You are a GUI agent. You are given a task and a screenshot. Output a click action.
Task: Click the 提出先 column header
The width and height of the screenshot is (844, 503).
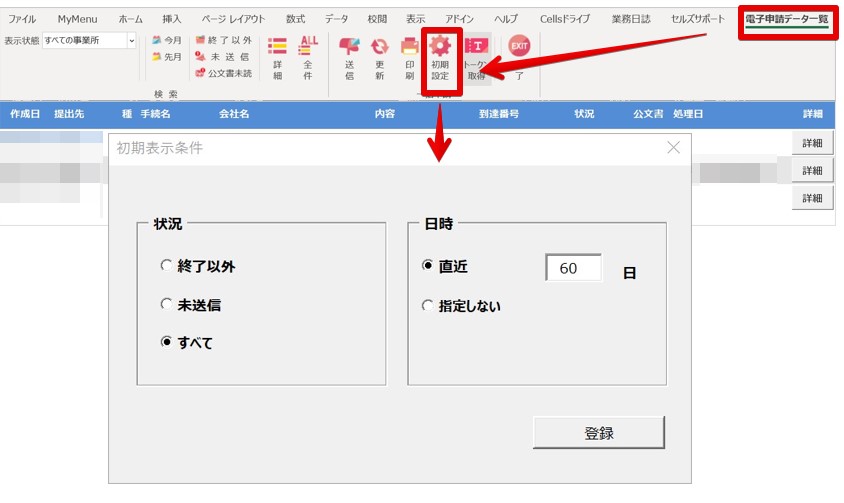click(x=69, y=114)
